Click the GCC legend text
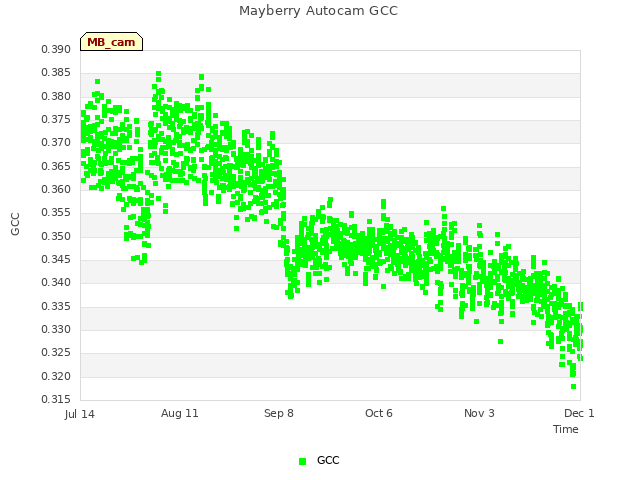 pyautogui.click(x=328, y=460)
